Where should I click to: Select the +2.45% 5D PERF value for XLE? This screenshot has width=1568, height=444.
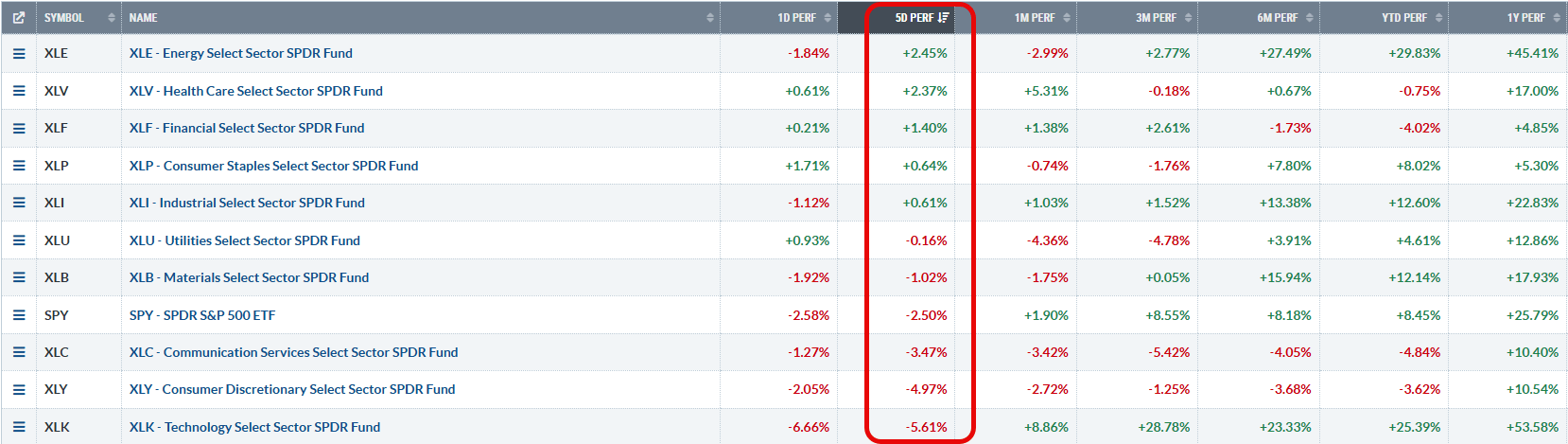tap(925, 53)
